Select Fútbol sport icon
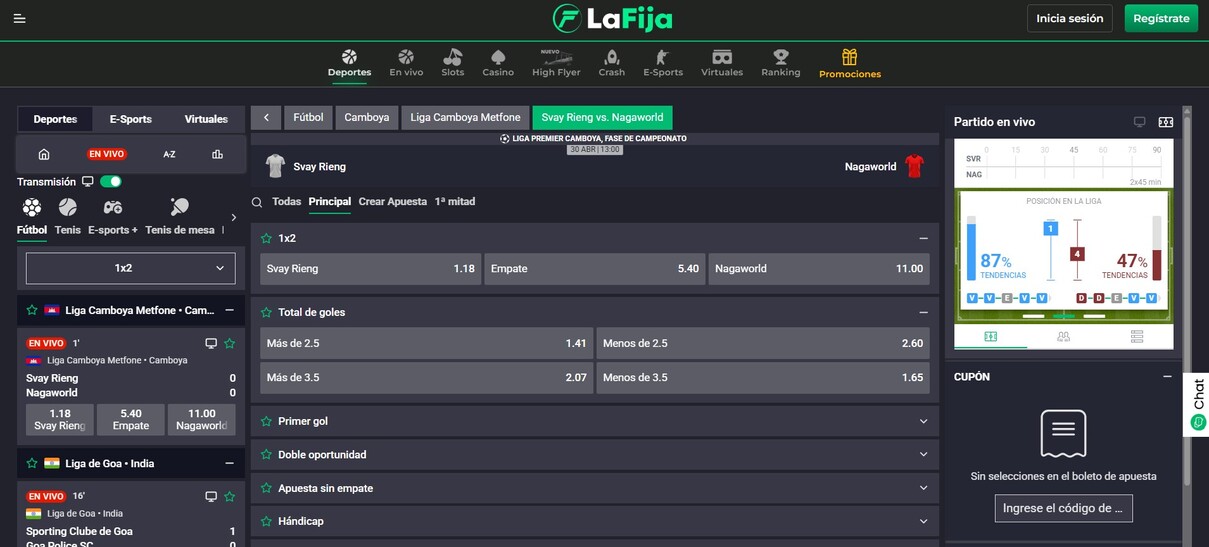Viewport: 1209px width, 547px height. pos(32,208)
